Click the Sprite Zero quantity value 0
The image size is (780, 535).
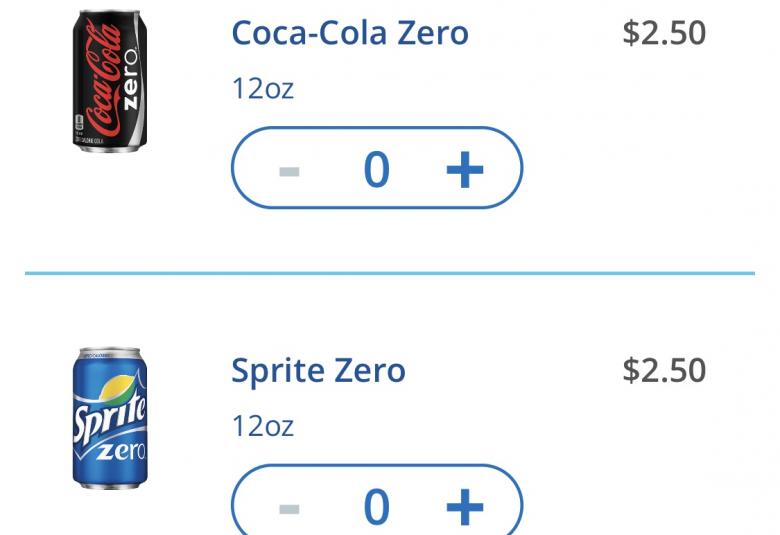pos(377,507)
